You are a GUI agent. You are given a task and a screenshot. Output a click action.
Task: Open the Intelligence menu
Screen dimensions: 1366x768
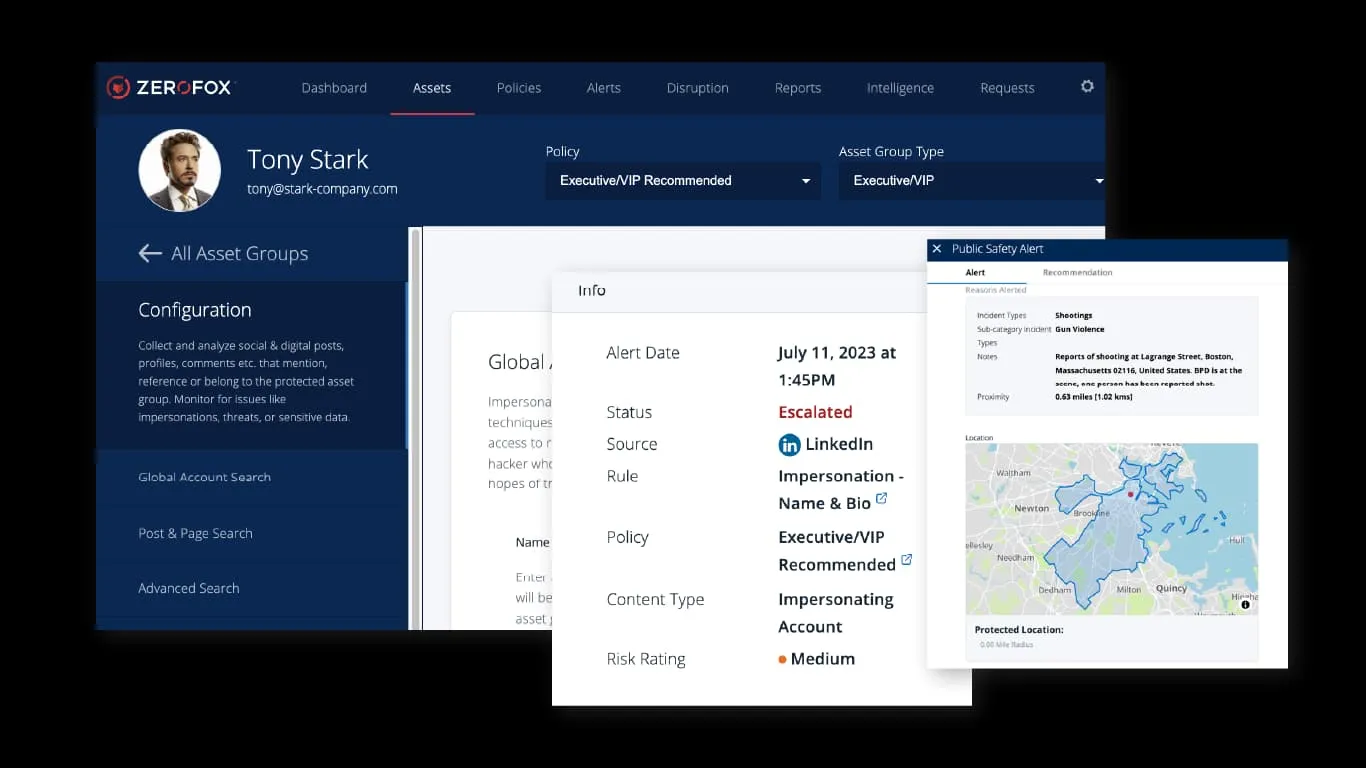click(900, 88)
